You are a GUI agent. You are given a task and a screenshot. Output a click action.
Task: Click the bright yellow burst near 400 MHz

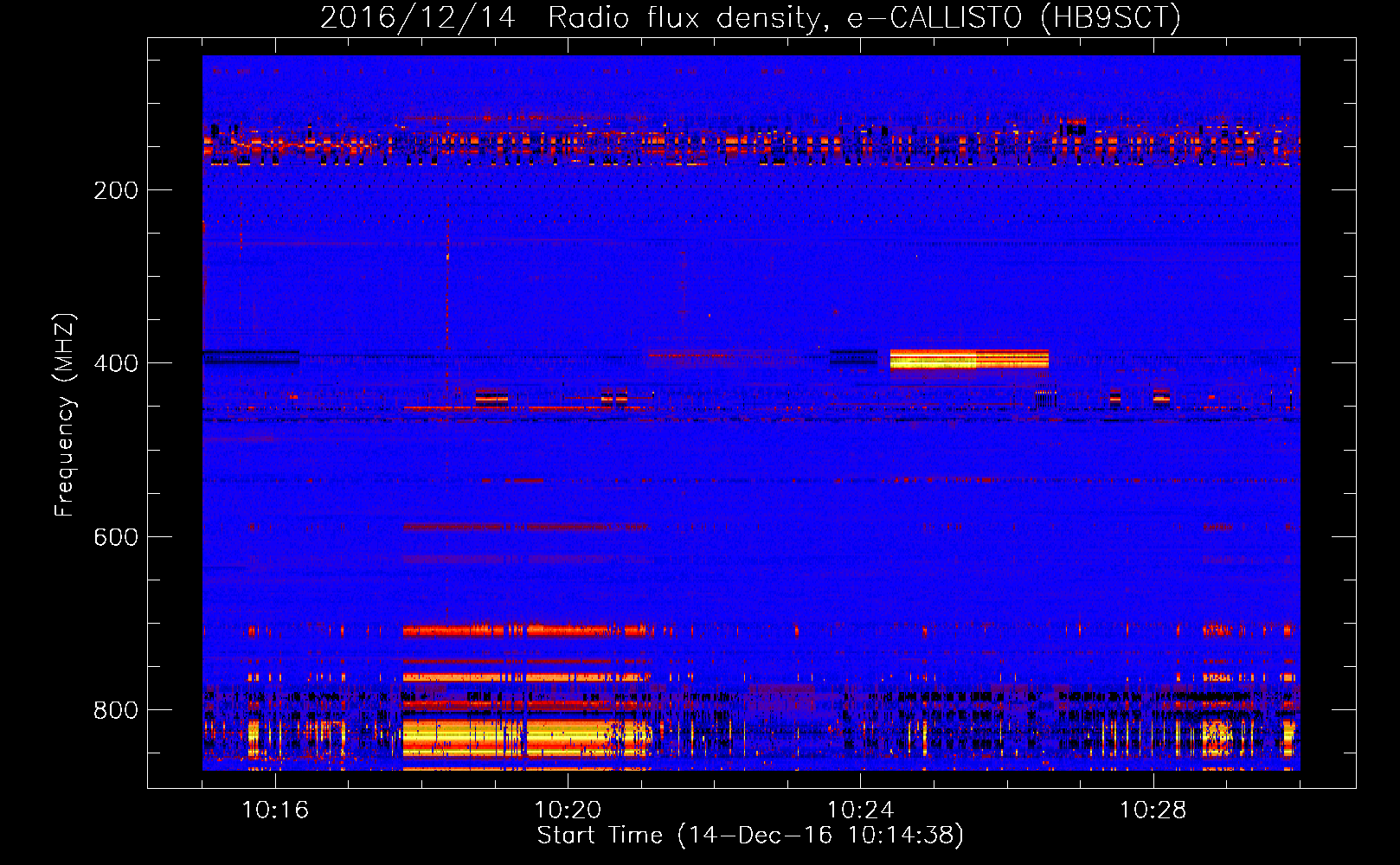969,359
